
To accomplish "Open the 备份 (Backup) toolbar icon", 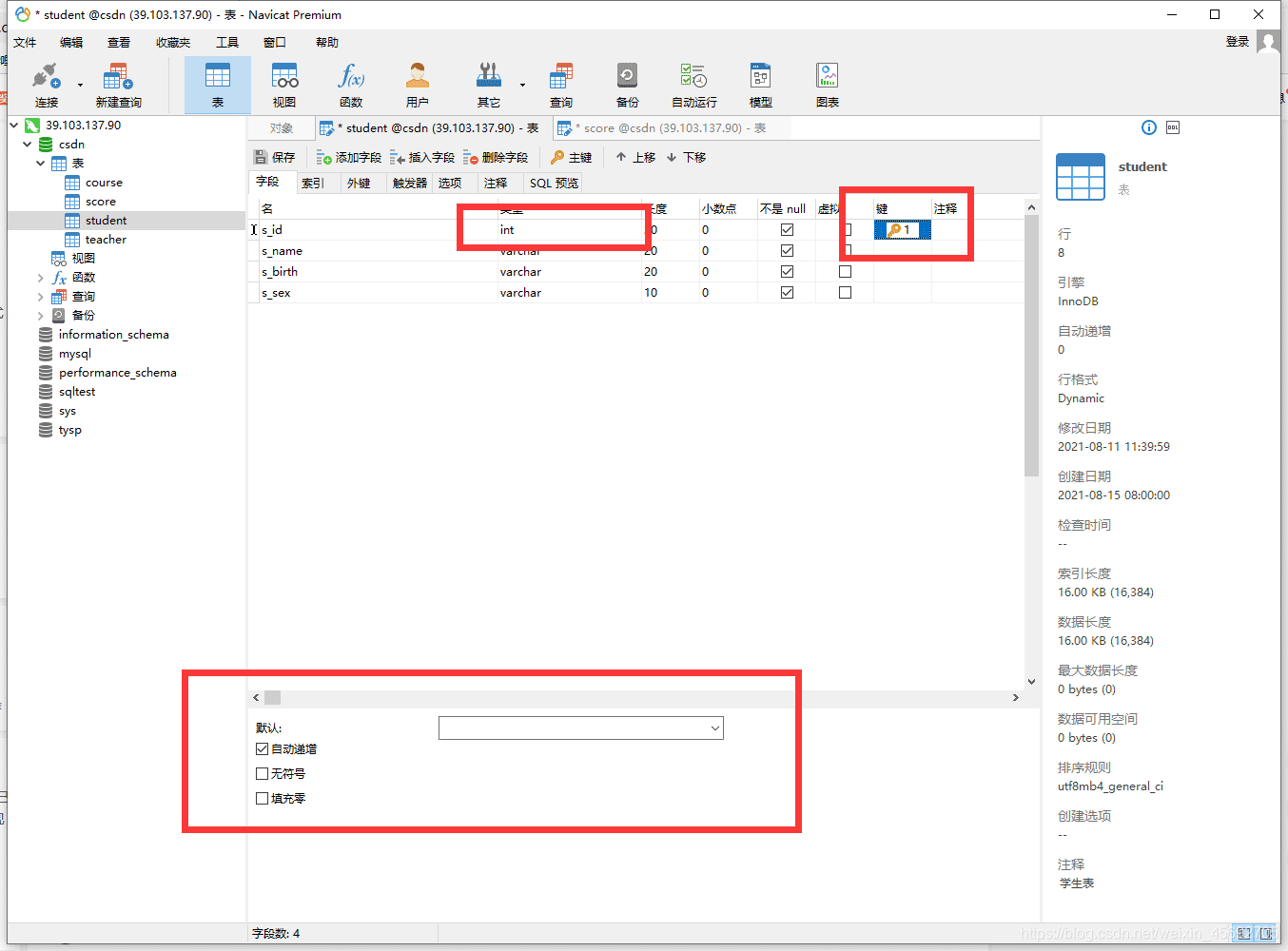I will click(x=627, y=85).
